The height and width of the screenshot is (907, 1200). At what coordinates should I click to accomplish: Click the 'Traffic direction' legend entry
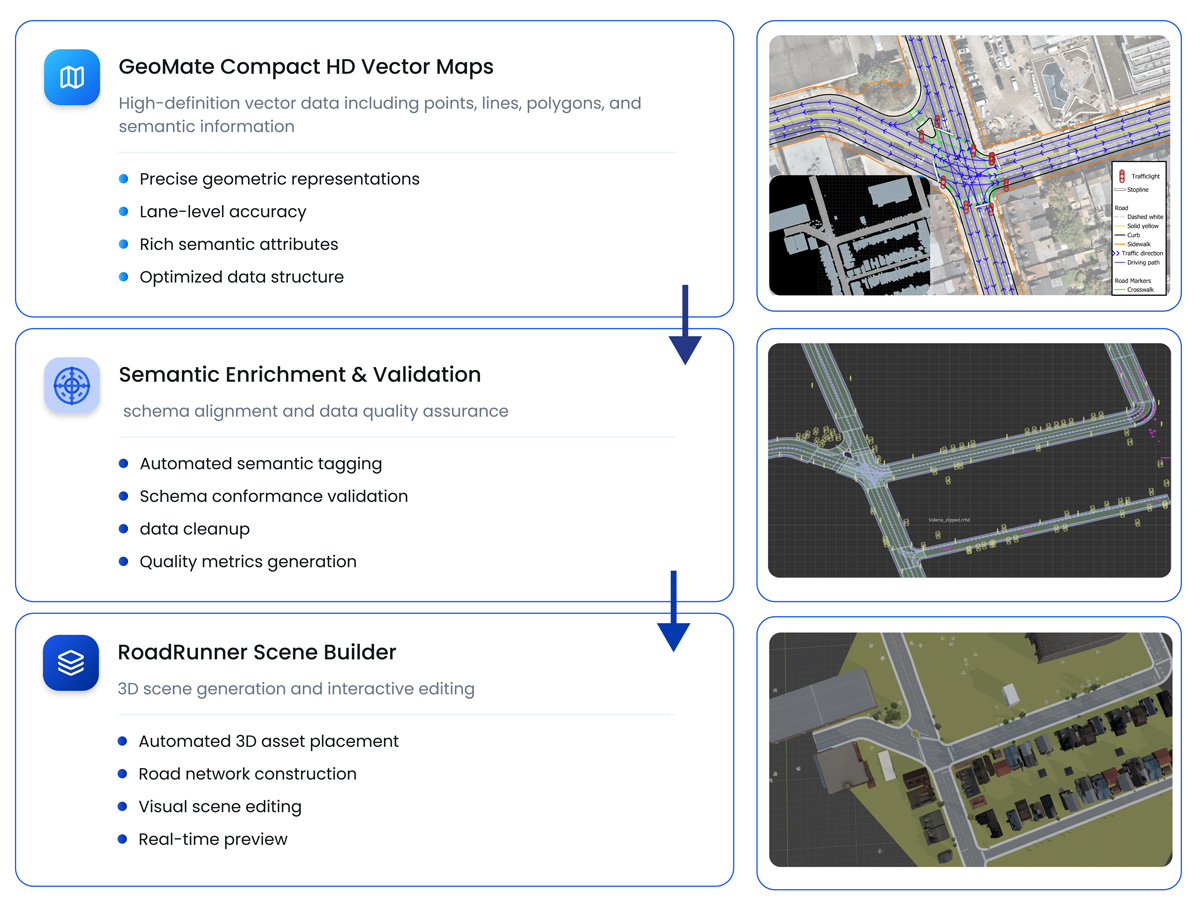pyautogui.click(x=1139, y=254)
